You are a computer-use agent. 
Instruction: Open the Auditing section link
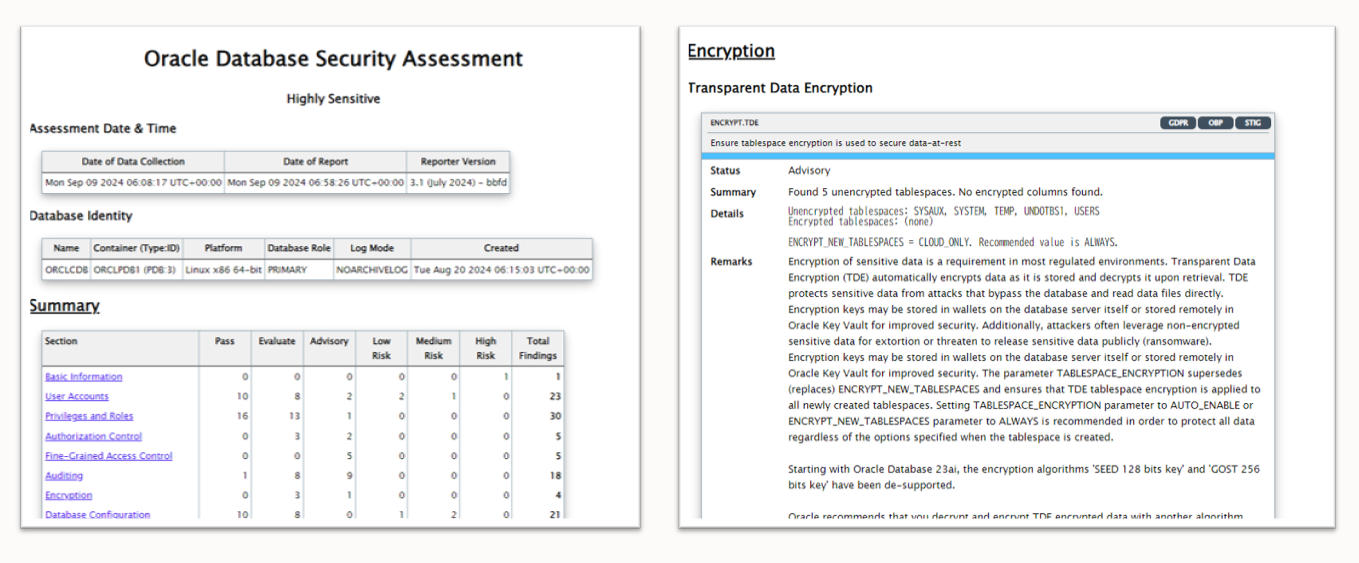pyautogui.click(x=64, y=476)
